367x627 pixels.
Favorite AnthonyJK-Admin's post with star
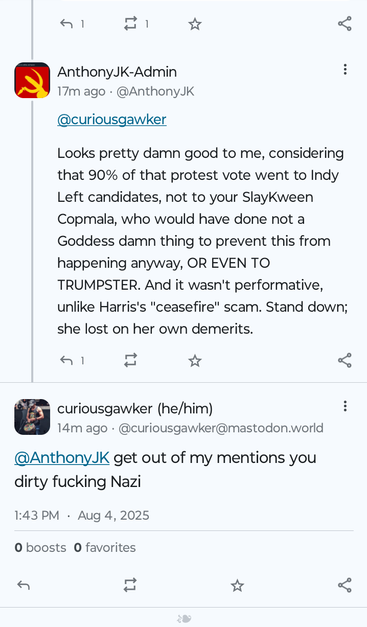(x=195, y=361)
